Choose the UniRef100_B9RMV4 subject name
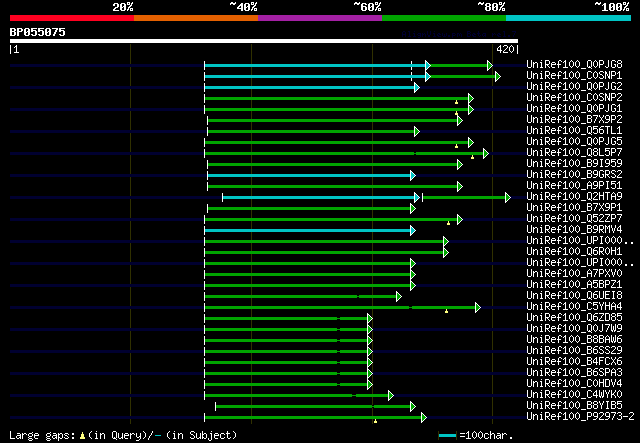Screen dimensions: 640x443 pyautogui.click(x=574, y=229)
